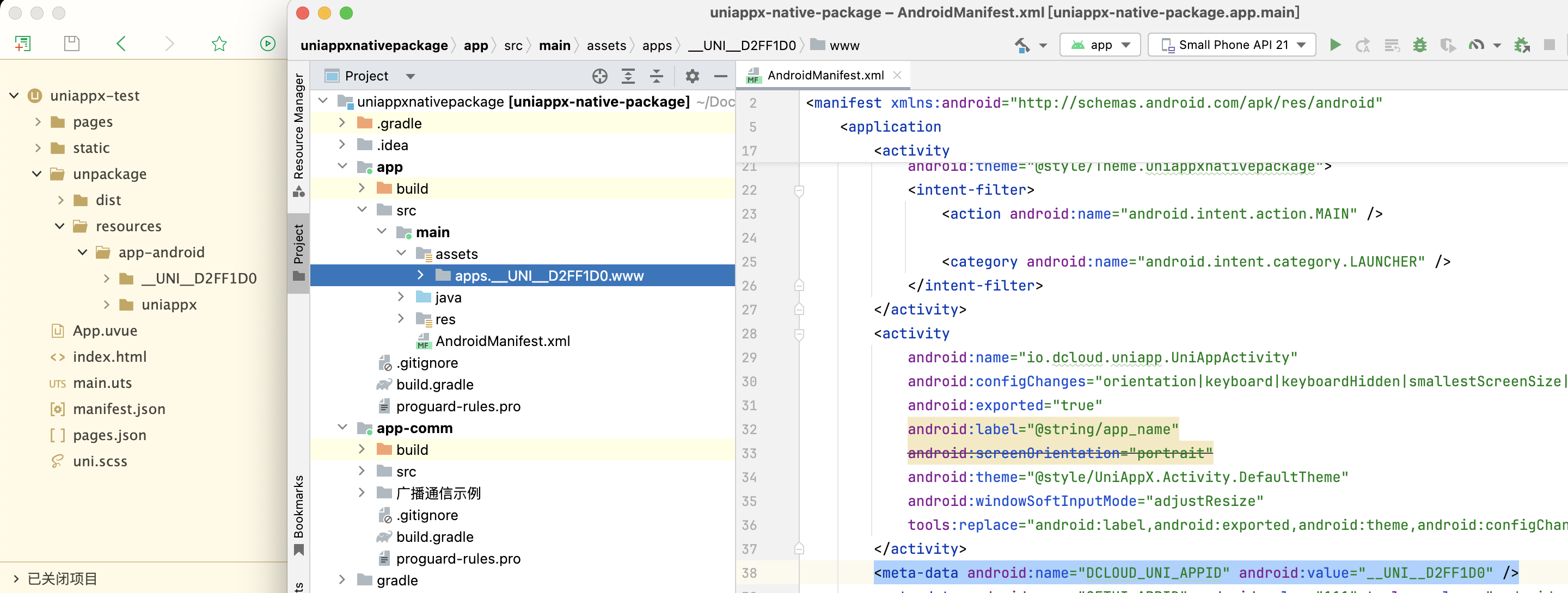Open pages.json in HBuilderX tree

pyautogui.click(x=109, y=435)
